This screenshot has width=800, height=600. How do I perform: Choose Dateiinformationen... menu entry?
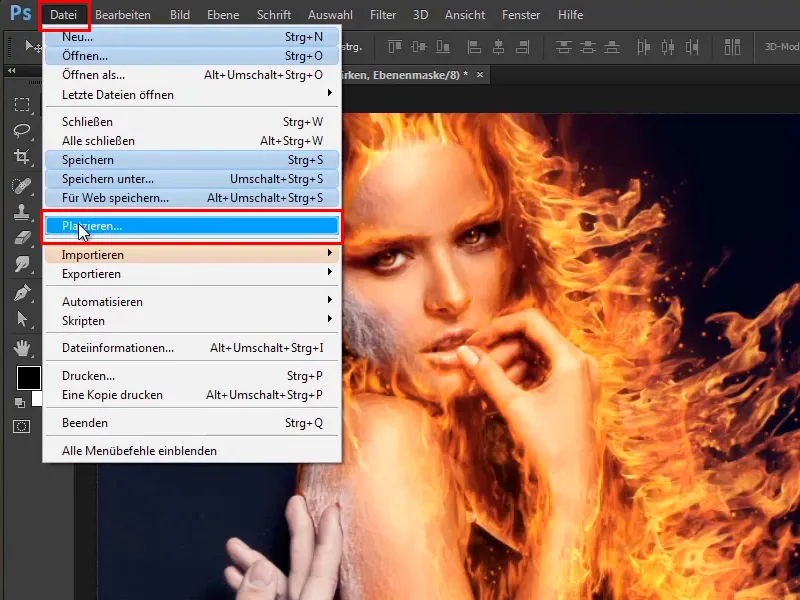pyautogui.click(x=192, y=348)
